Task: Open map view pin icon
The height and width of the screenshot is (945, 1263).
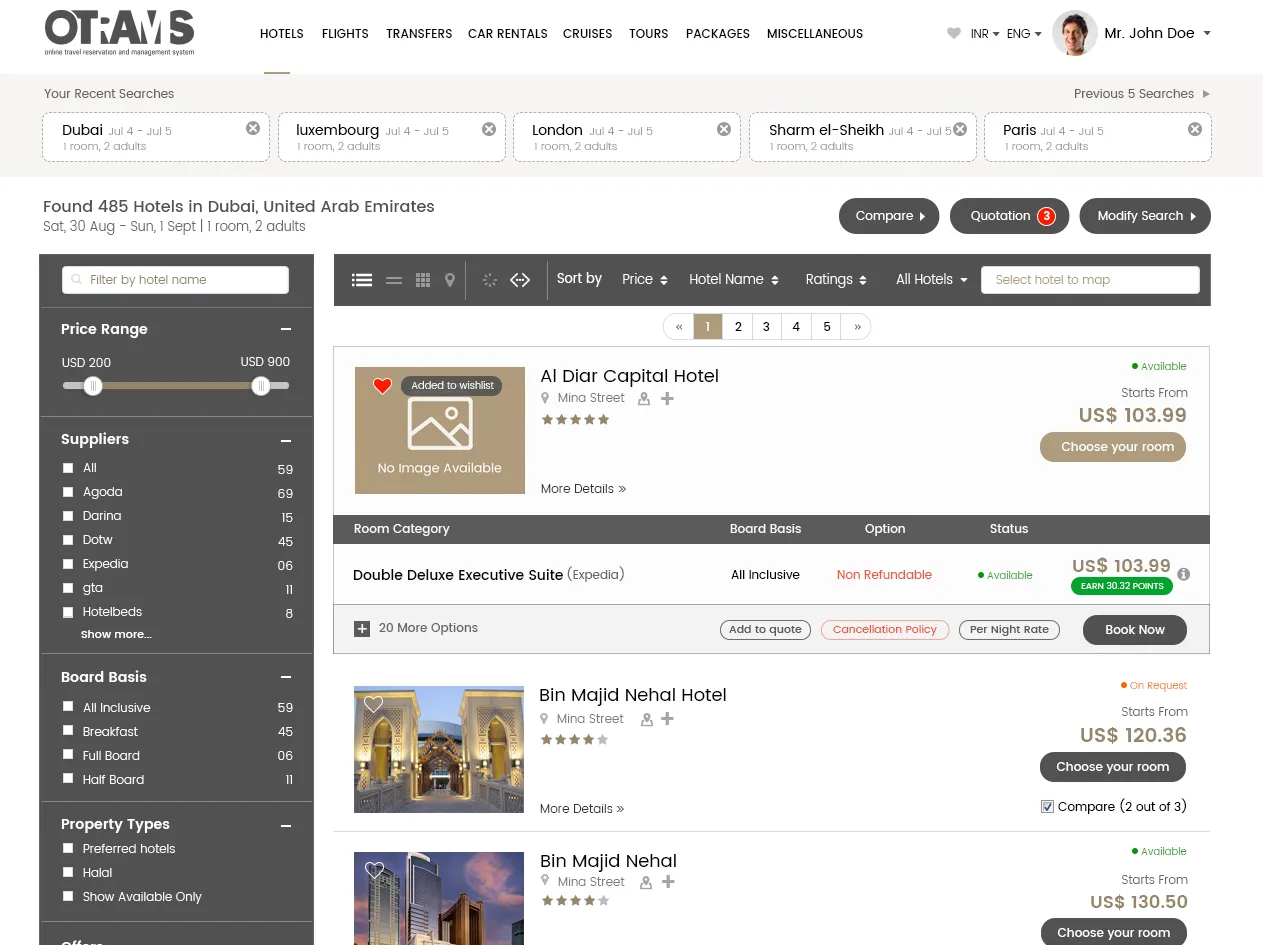Action: point(450,280)
